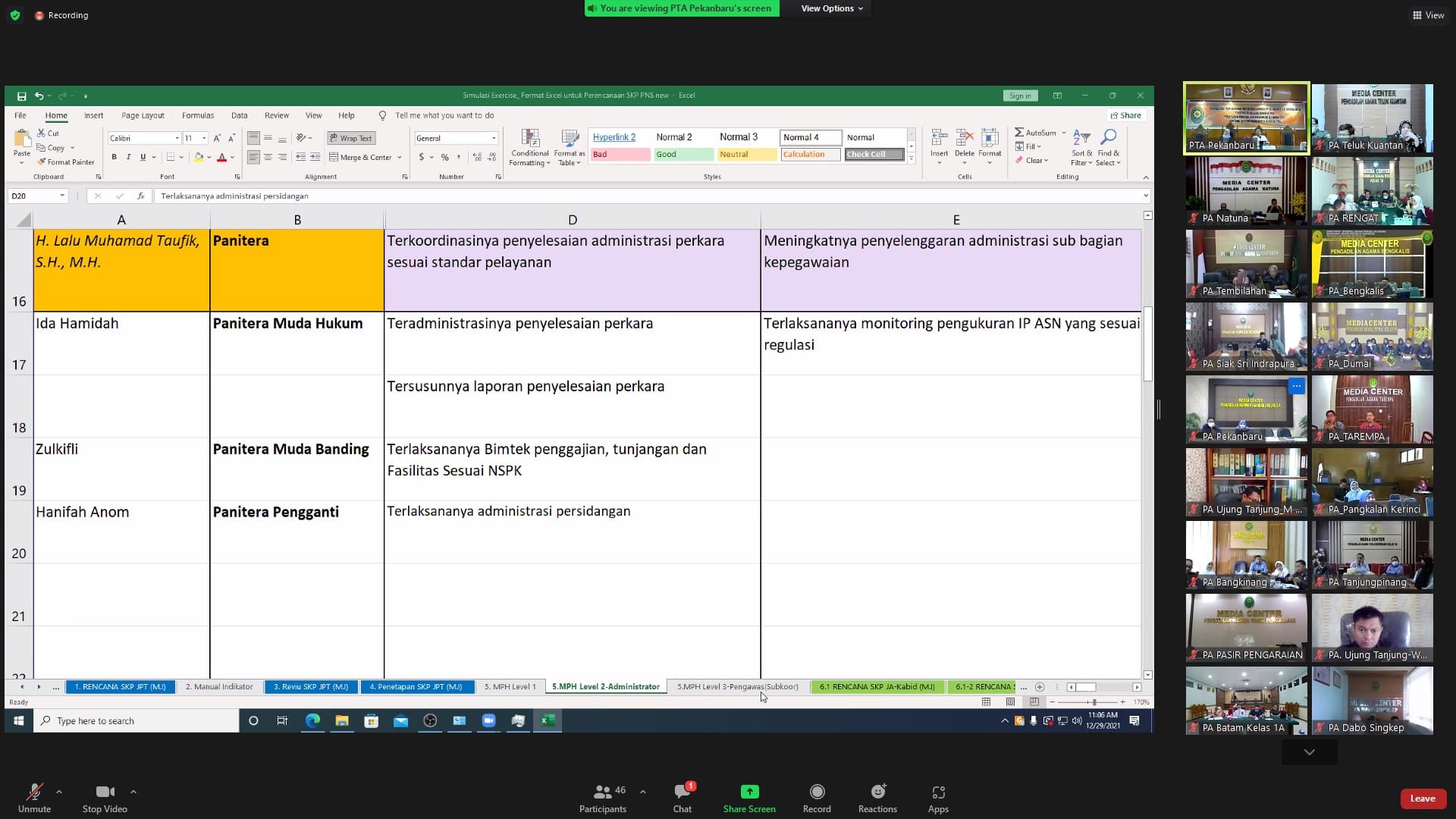Open Zoom Apps panel
1456x819 pixels.
click(x=938, y=799)
